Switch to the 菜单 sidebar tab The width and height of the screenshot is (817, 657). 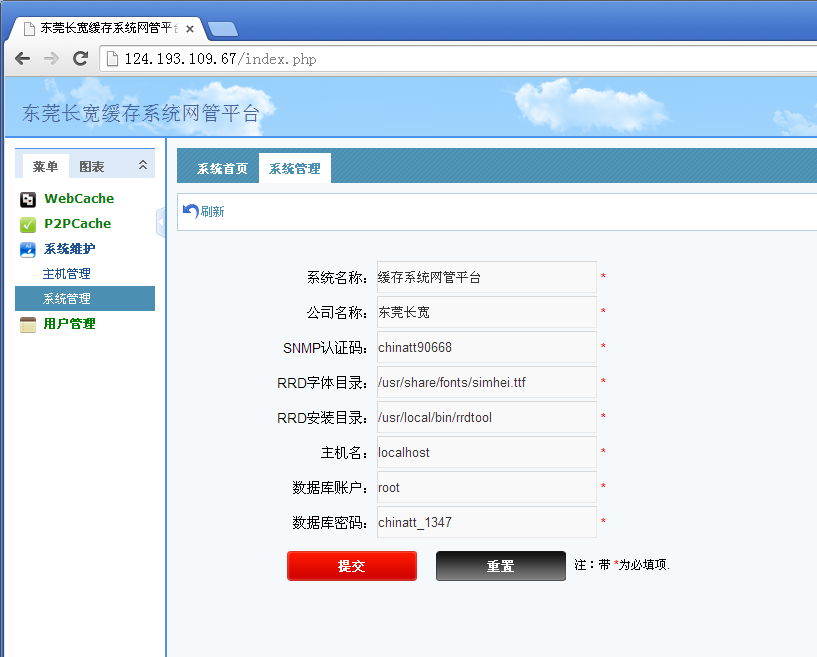click(x=46, y=166)
